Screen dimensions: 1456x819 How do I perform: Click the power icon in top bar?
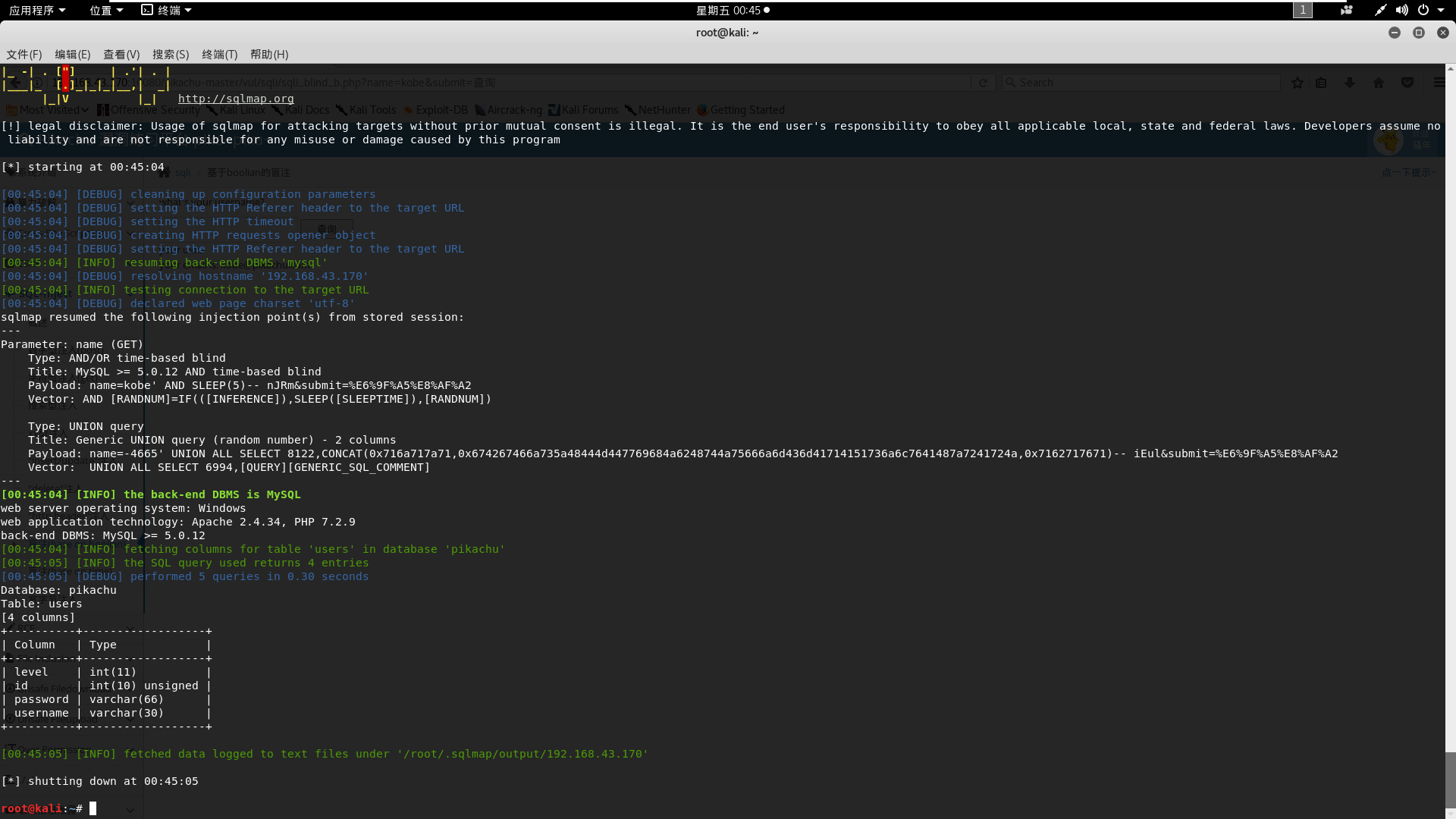1423,10
